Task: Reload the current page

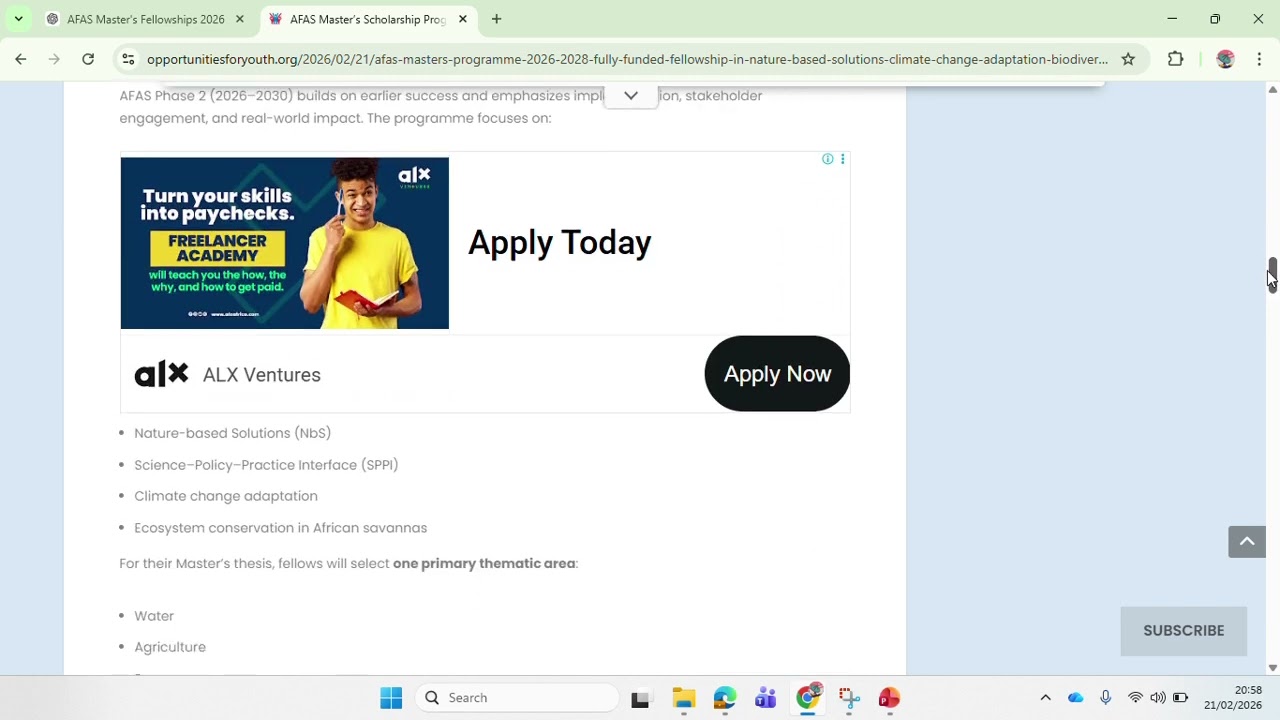Action: pos(88,59)
